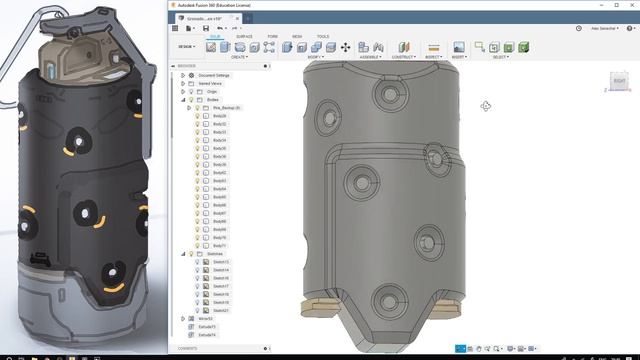Select the Hole tool in Create
640x360 pixels.
[x=254, y=47]
